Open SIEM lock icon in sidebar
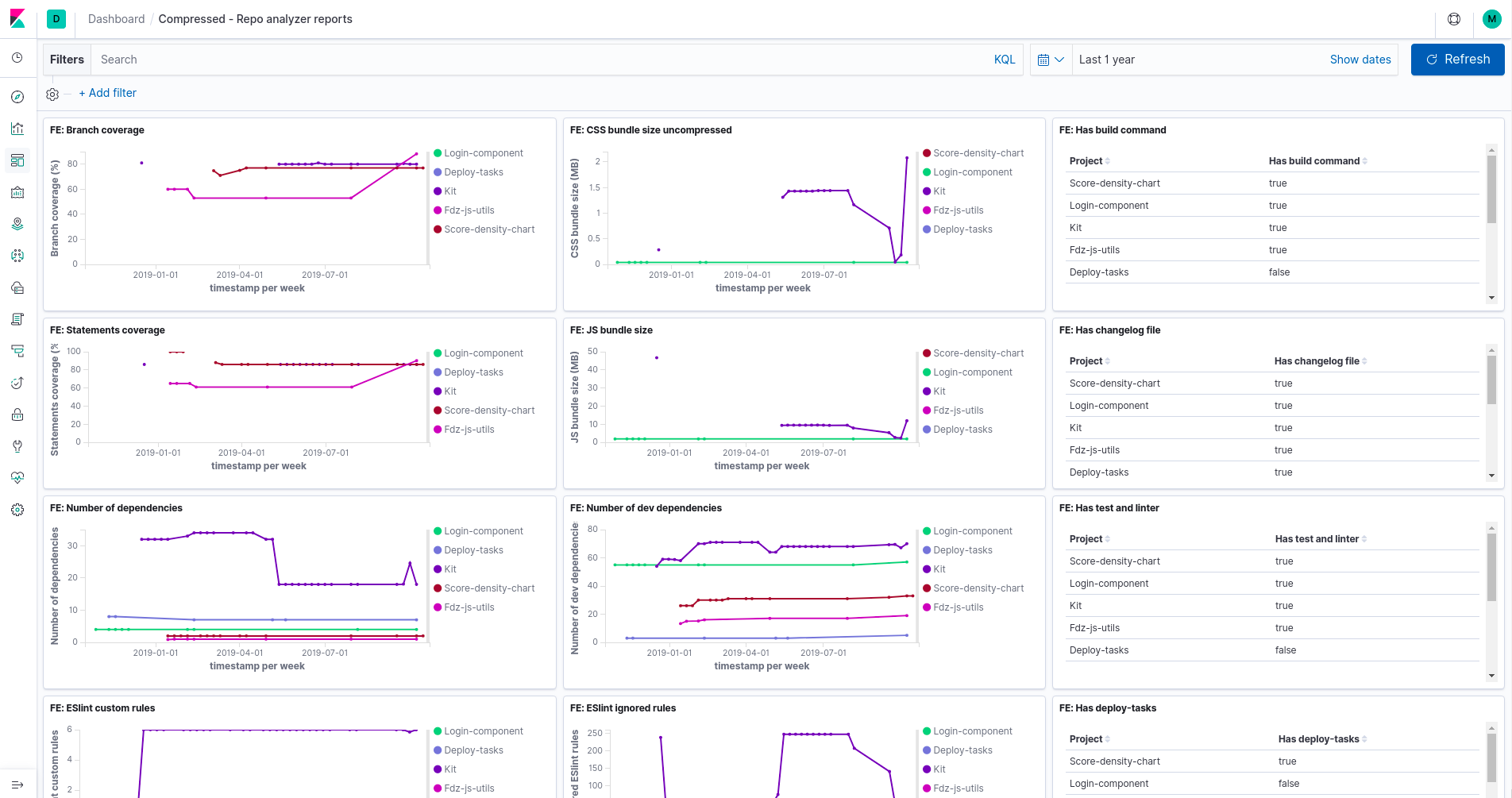 17,414
